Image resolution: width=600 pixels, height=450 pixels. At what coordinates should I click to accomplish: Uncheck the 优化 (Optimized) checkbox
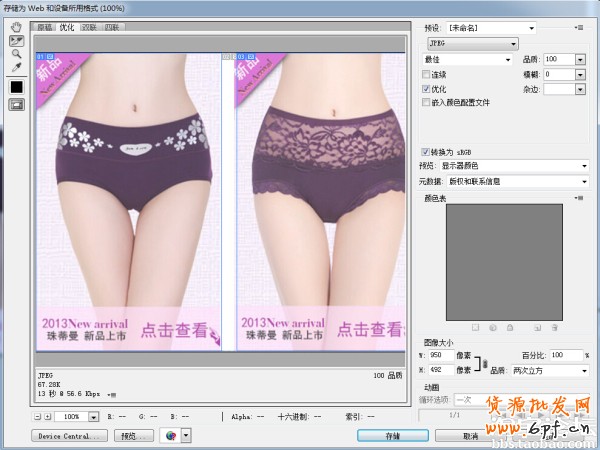(x=427, y=88)
